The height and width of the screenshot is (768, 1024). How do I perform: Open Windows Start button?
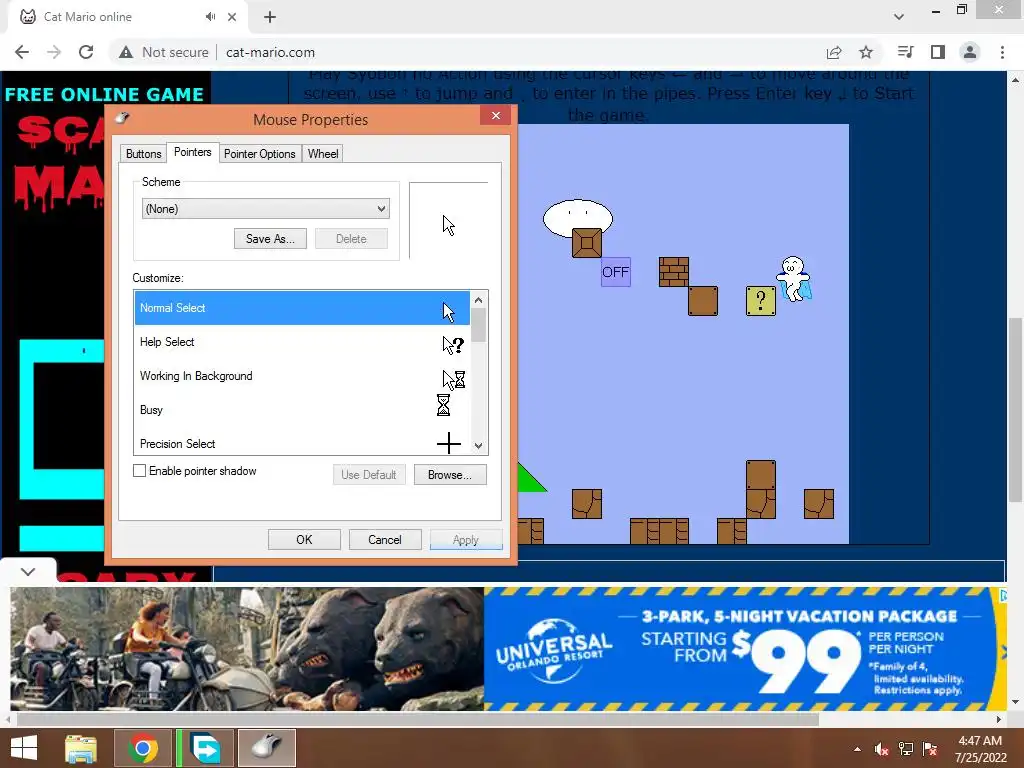pos(24,748)
